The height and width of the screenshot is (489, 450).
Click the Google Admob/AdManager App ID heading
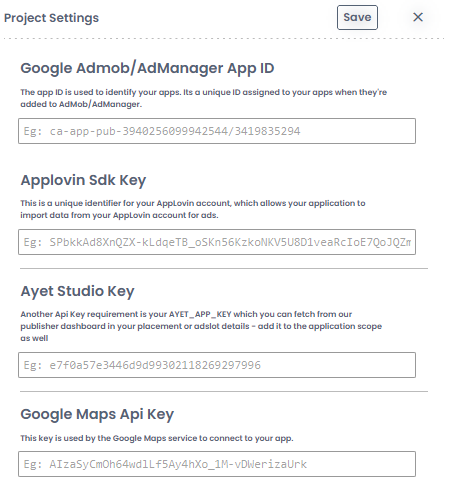point(147,68)
